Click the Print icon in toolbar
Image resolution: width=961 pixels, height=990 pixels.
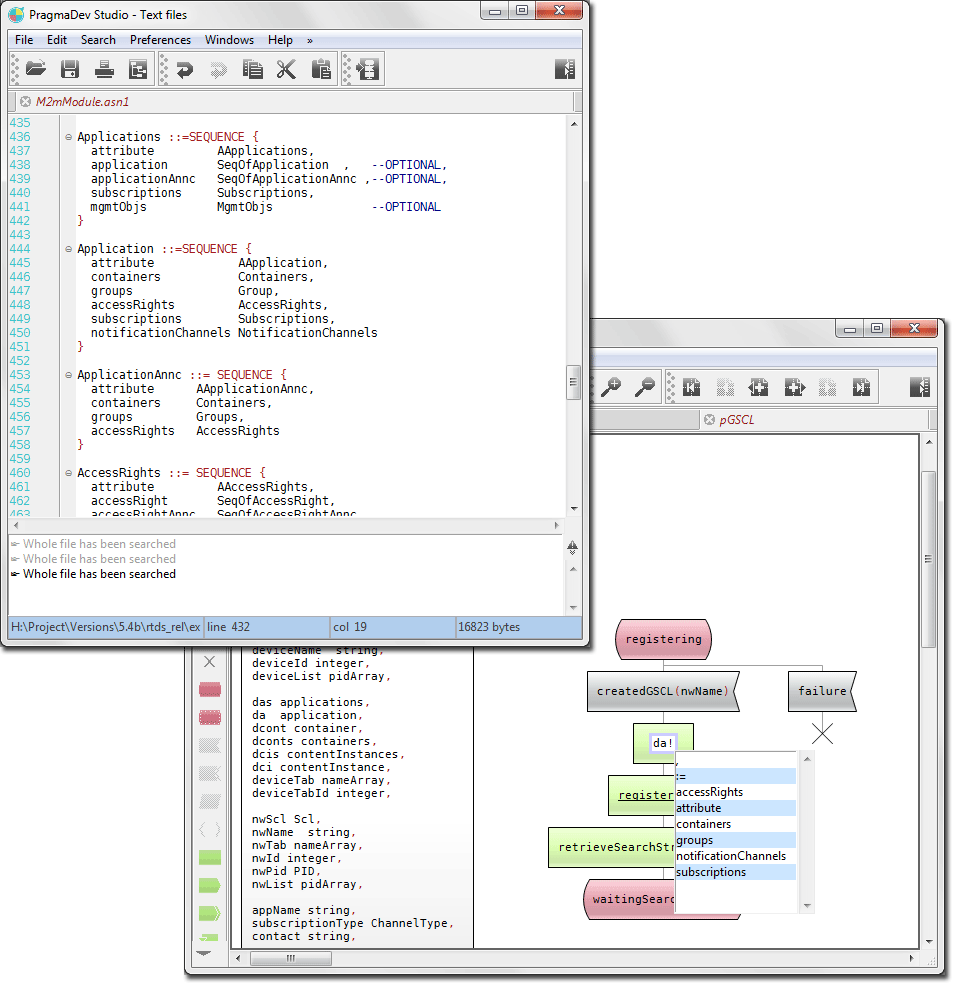point(104,69)
